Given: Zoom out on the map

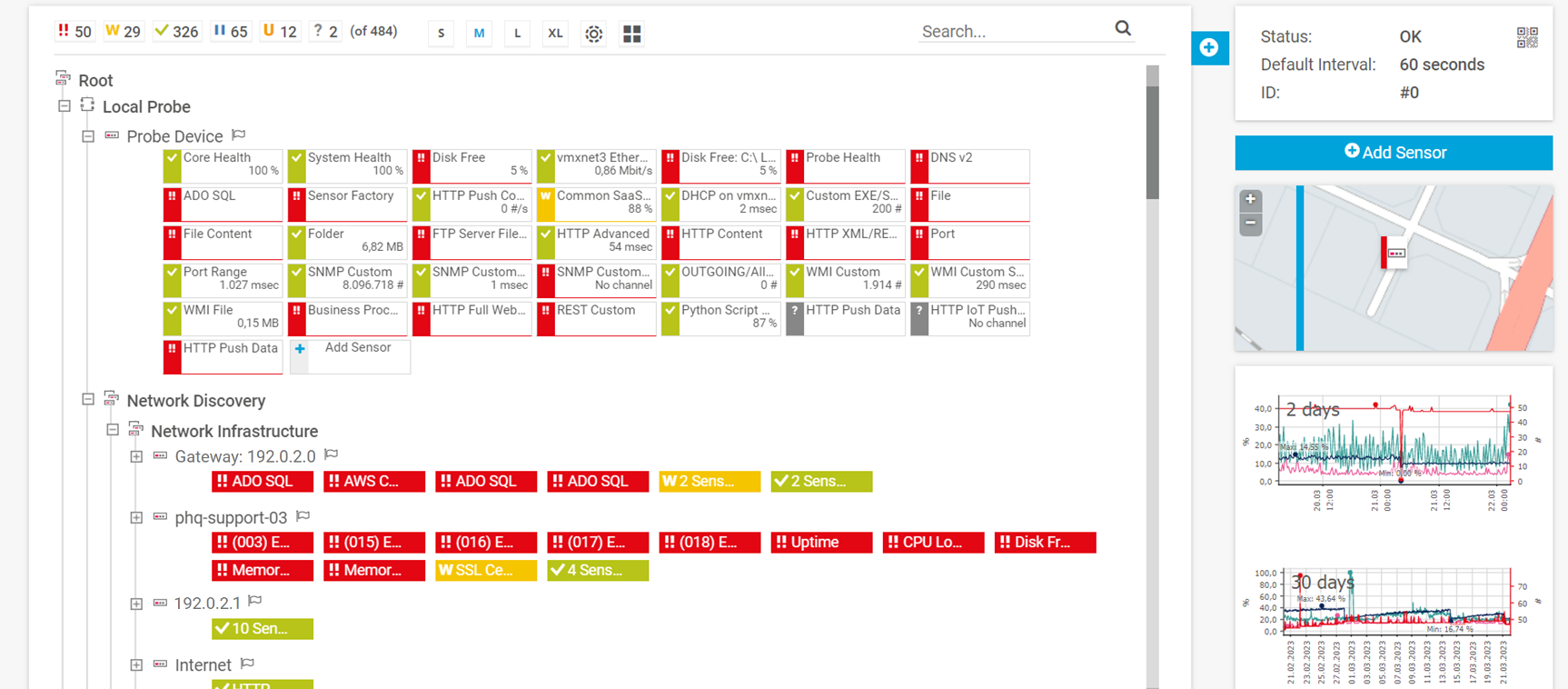Looking at the screenshot, I should [x=1251, y=223].
